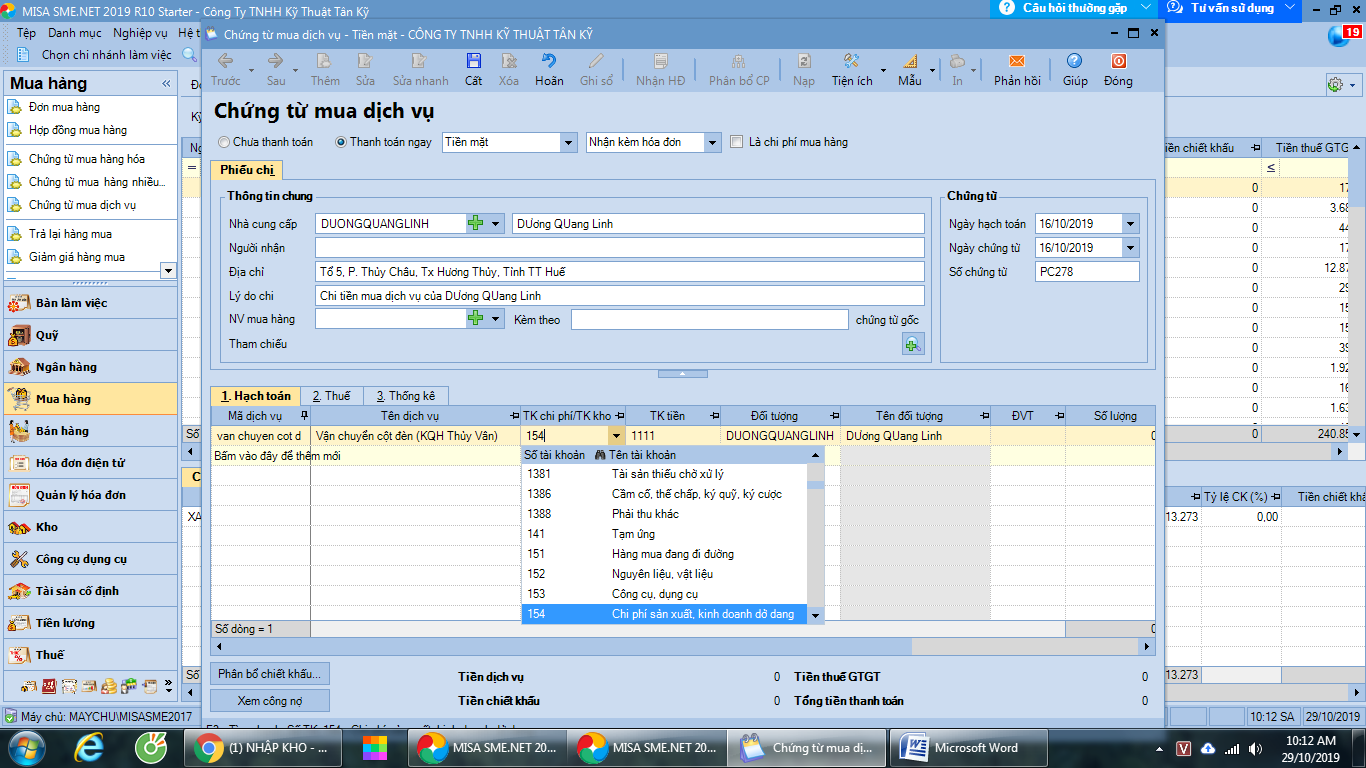Click the Tham chiếu add reference icon
This screenshot has height=768, width=1366.
[912, 345]
